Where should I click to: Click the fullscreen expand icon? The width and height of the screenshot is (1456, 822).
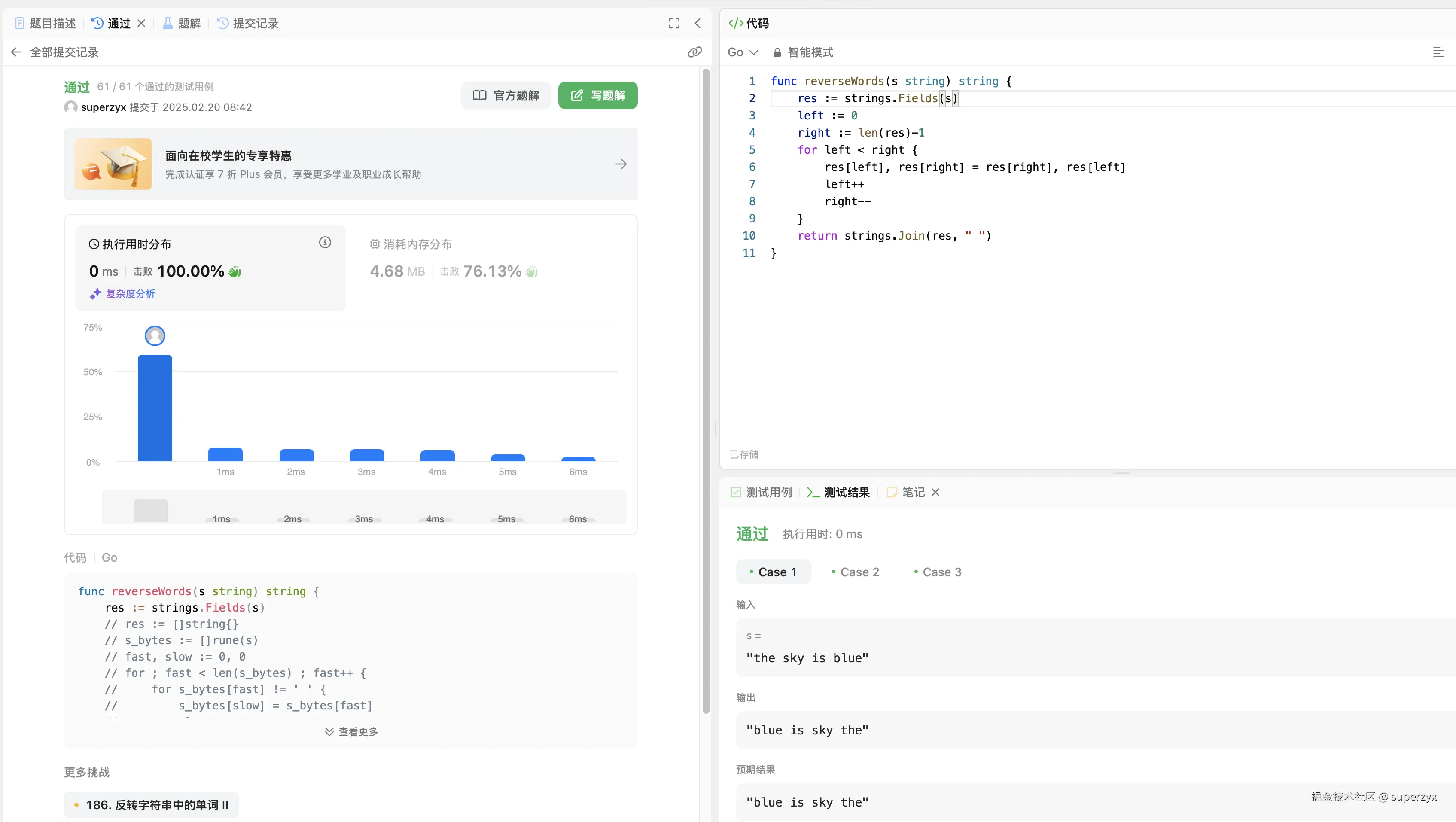(674, 23)
